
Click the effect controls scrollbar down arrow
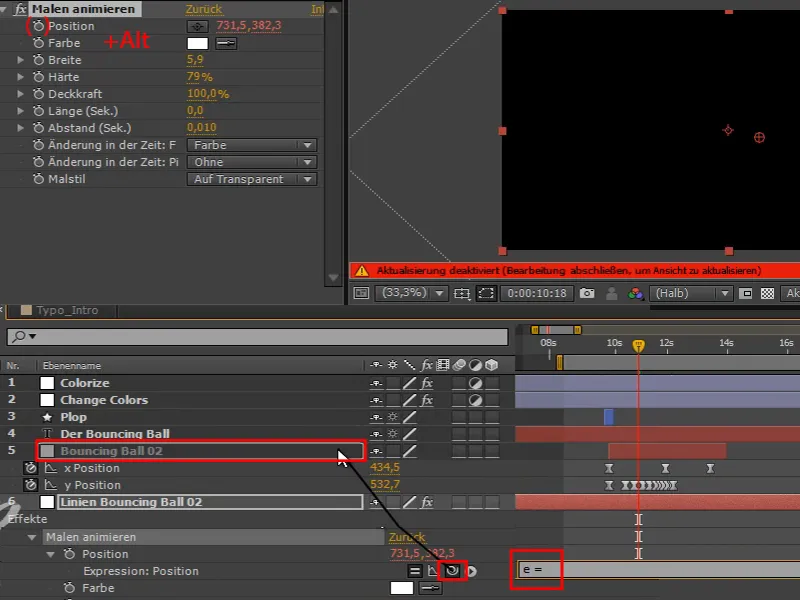tap(333, 278)
